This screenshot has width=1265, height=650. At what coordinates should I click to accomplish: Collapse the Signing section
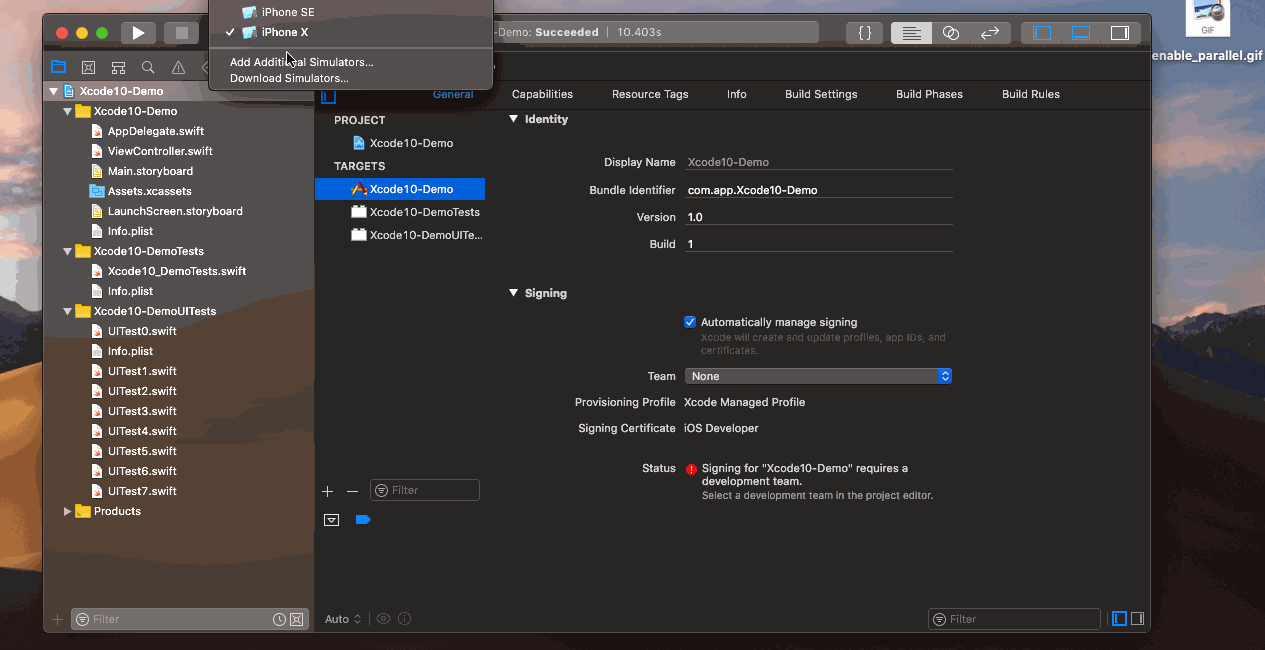click(514, 293)
